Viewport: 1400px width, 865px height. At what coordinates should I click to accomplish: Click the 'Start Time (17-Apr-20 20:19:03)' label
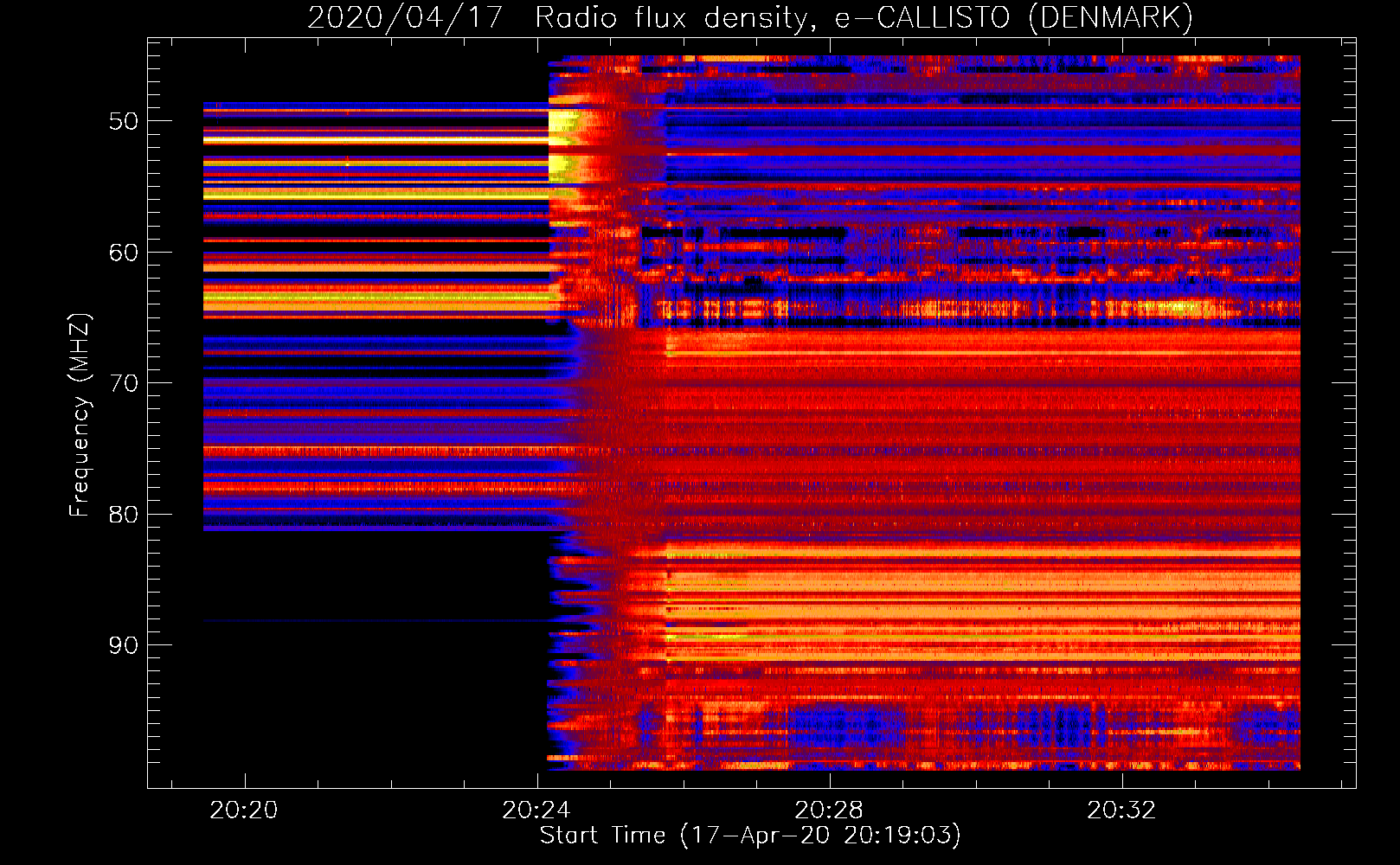pos(750,836)
